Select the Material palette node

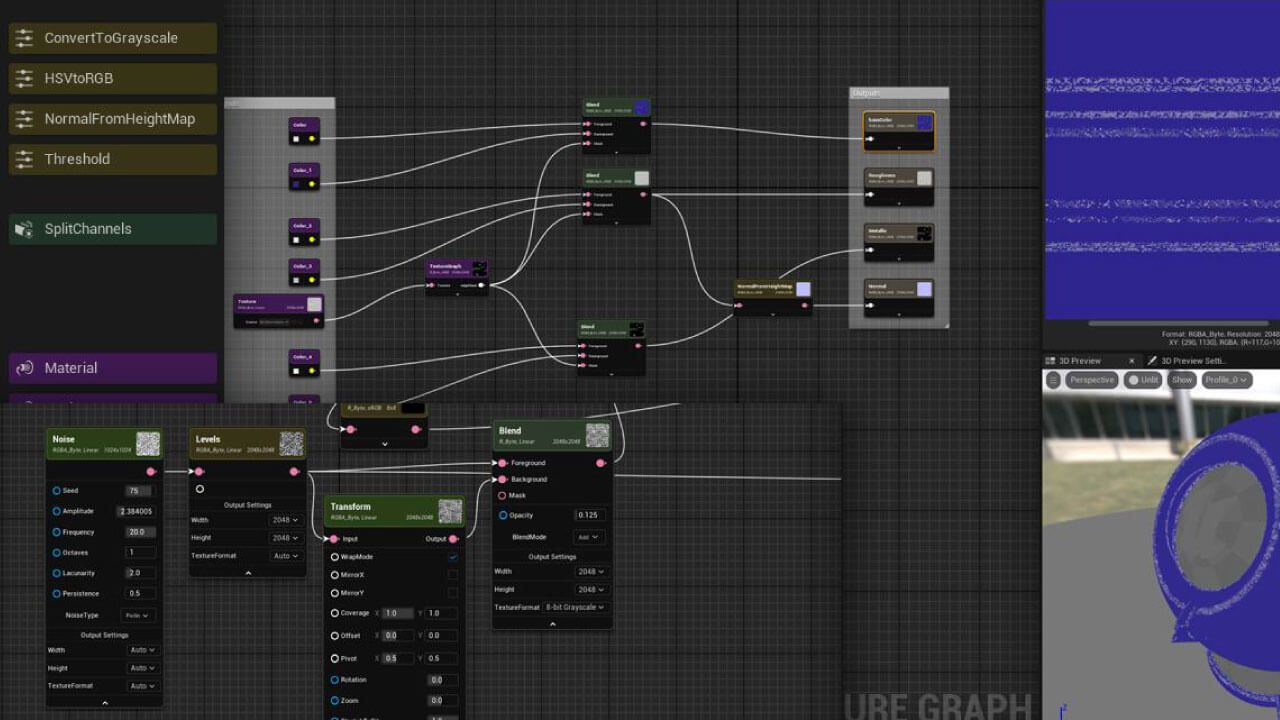[113, 368]
